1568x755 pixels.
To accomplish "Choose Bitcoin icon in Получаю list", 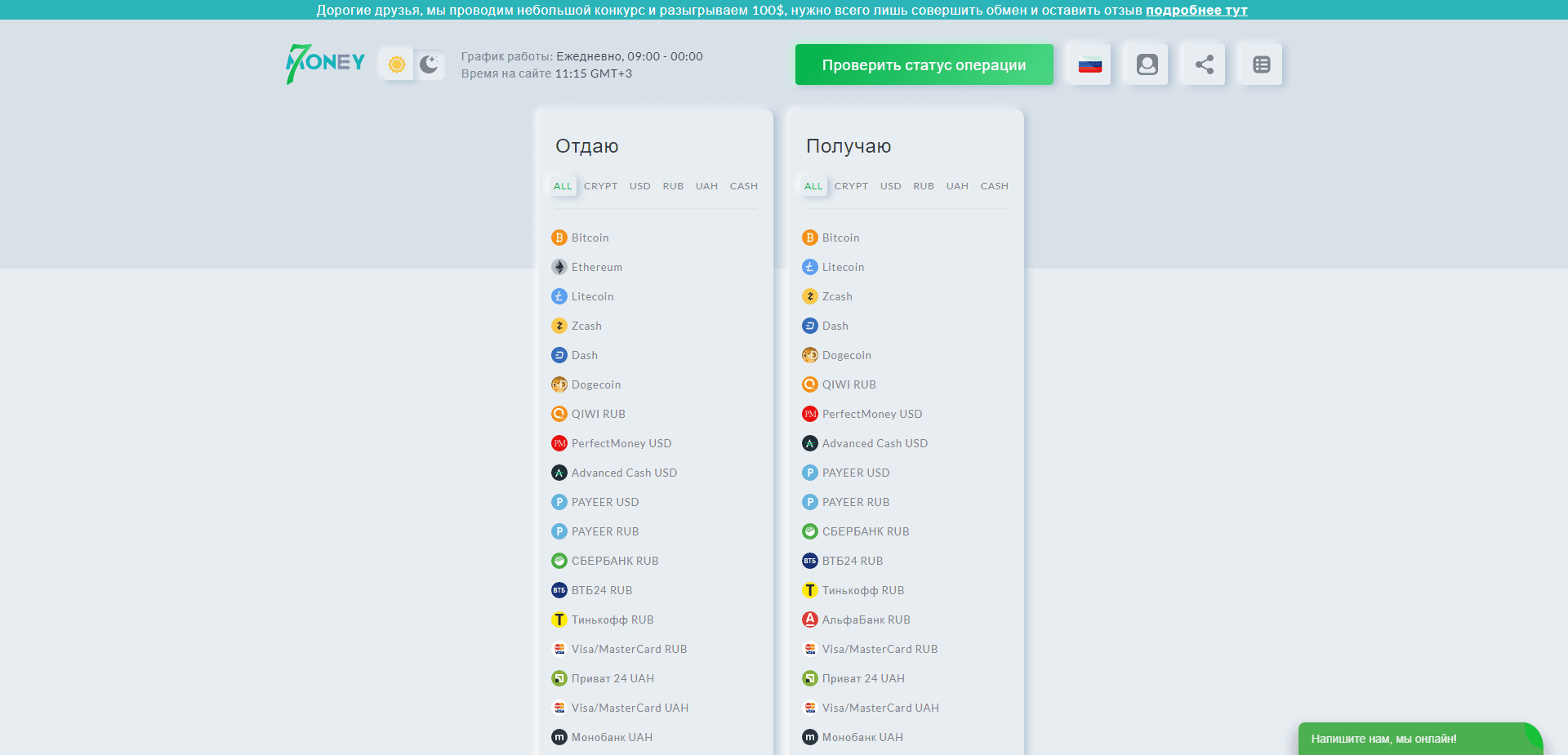I will (810, 238).
